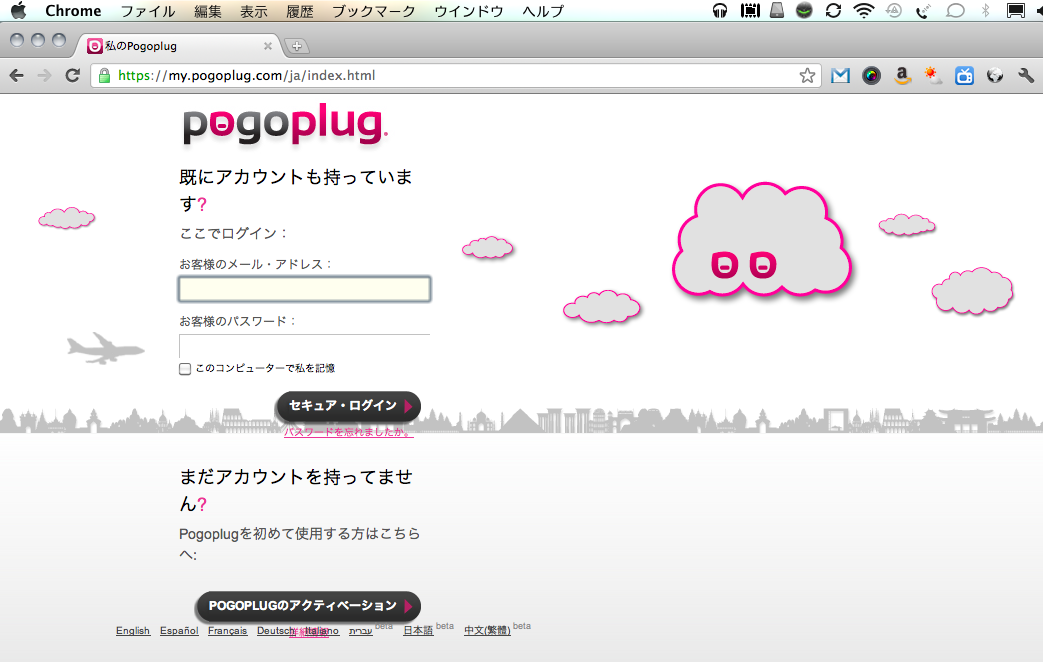Click the phone handset menu bar icon

[x=923, y=11]
